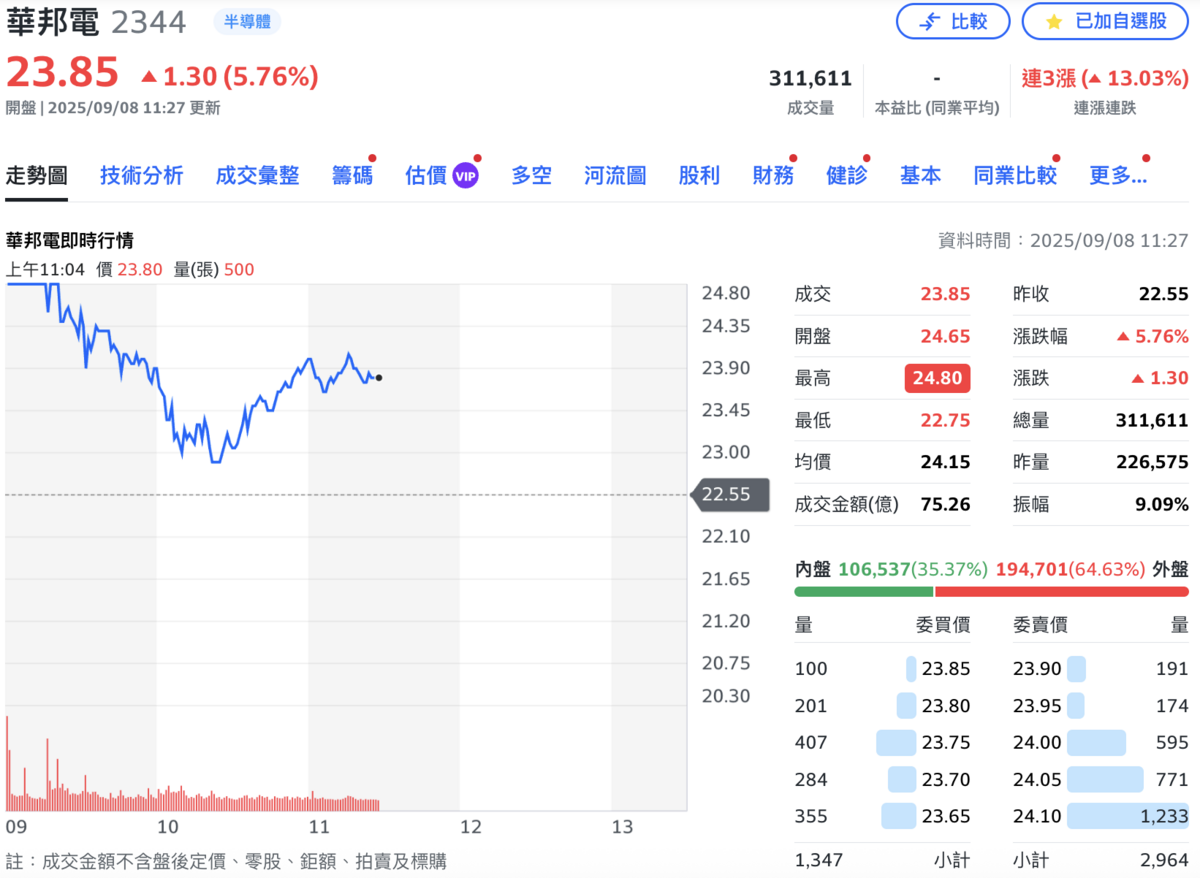Image resolution: width=1200 pixels, height=878 pixels.
Task: Click the tall opening volume bar at 09
Action: tap(8, 763)
